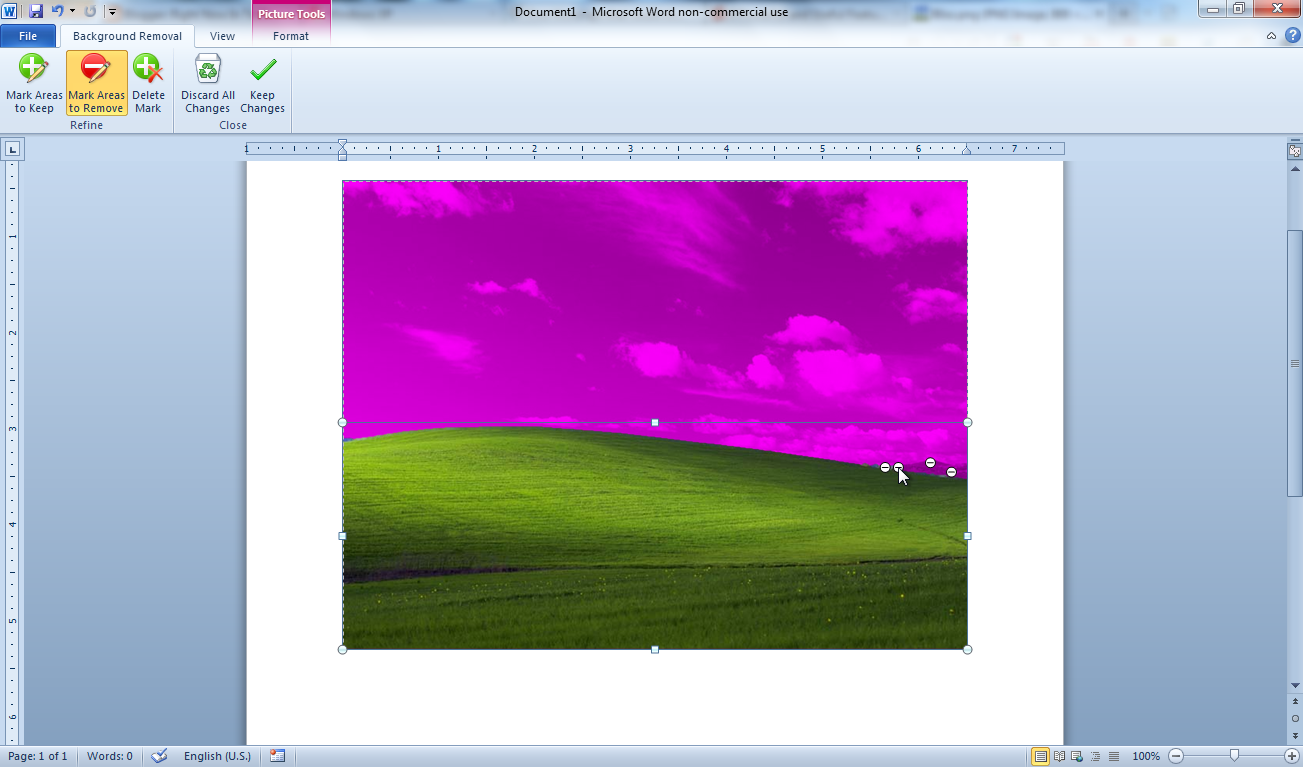
Task: Switch to Print Layout view
Action: pyautogui.click(x=1041, y=756)
